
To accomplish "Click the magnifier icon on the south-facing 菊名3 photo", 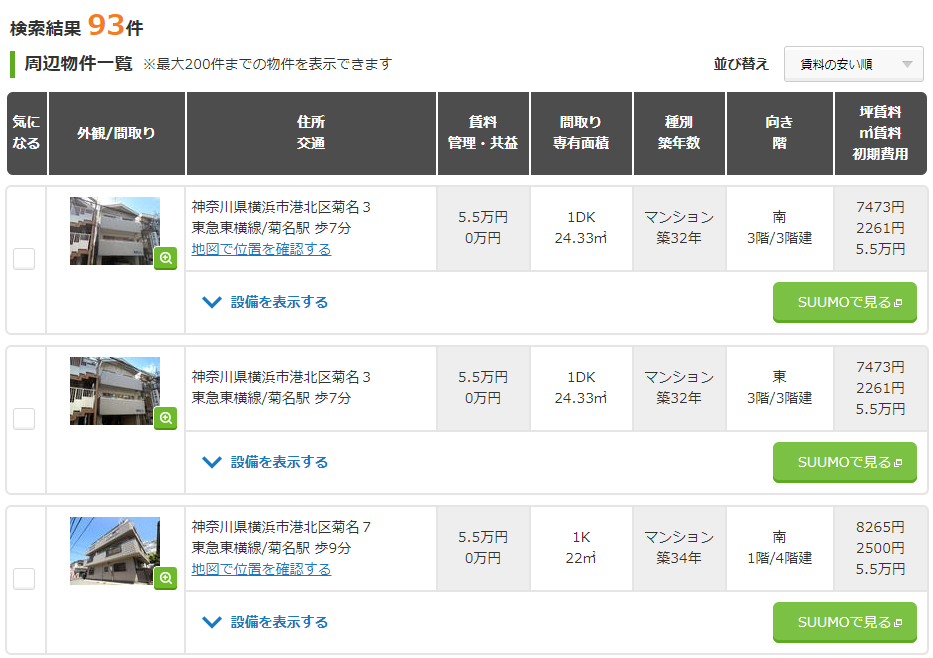I will pyautogui.click(x=165, y=258).
